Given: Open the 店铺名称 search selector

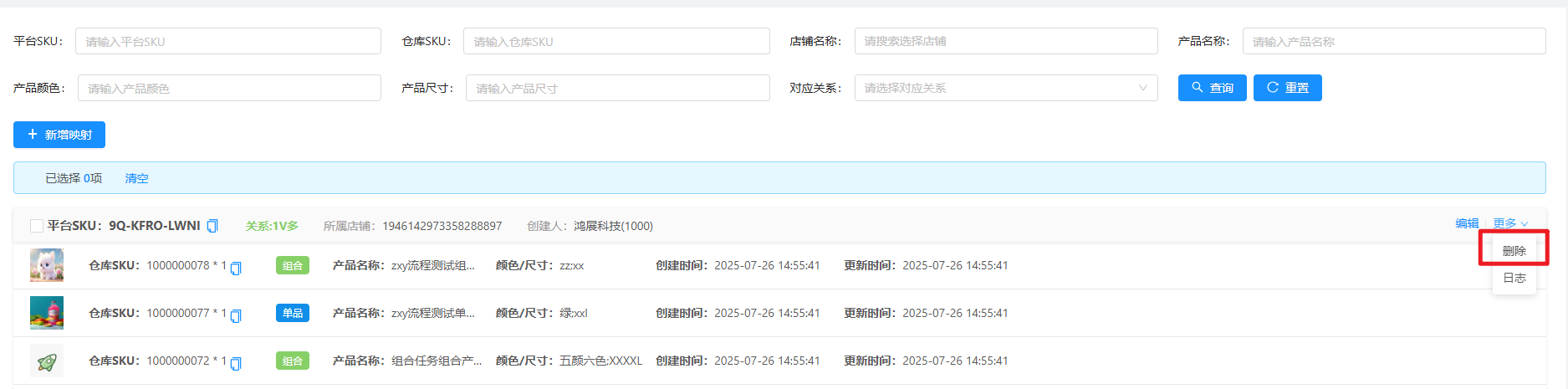Looking at the screenshot, I should pos(1005,41).
